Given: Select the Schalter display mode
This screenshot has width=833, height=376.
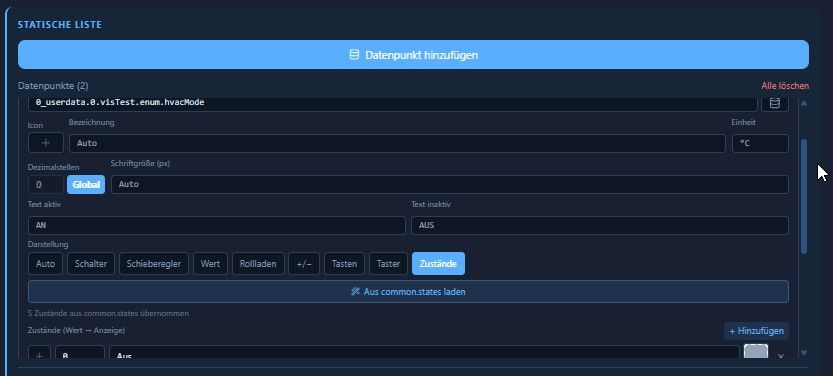Looking at the screenshot, I should pyautogui.click(x=91, y=264).
